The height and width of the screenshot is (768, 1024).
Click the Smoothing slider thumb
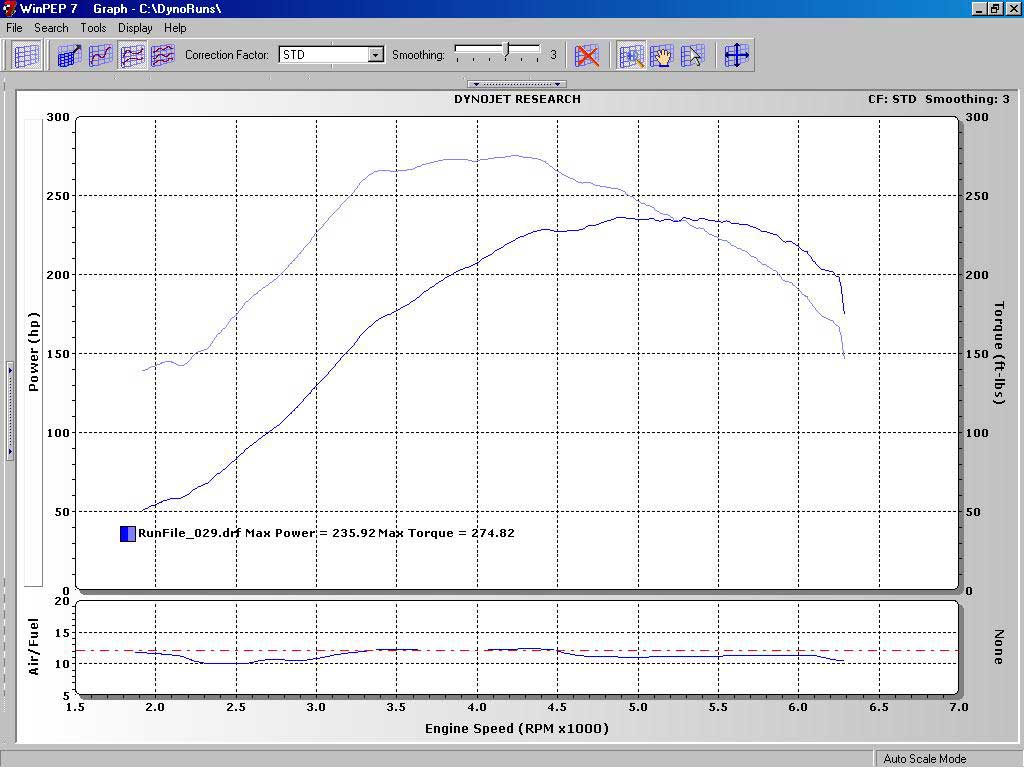506,49
